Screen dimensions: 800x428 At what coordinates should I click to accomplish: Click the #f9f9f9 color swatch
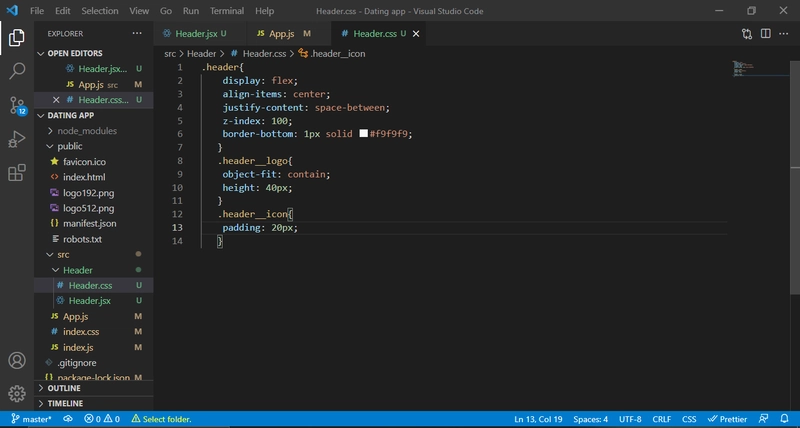(x=363, y=134)
